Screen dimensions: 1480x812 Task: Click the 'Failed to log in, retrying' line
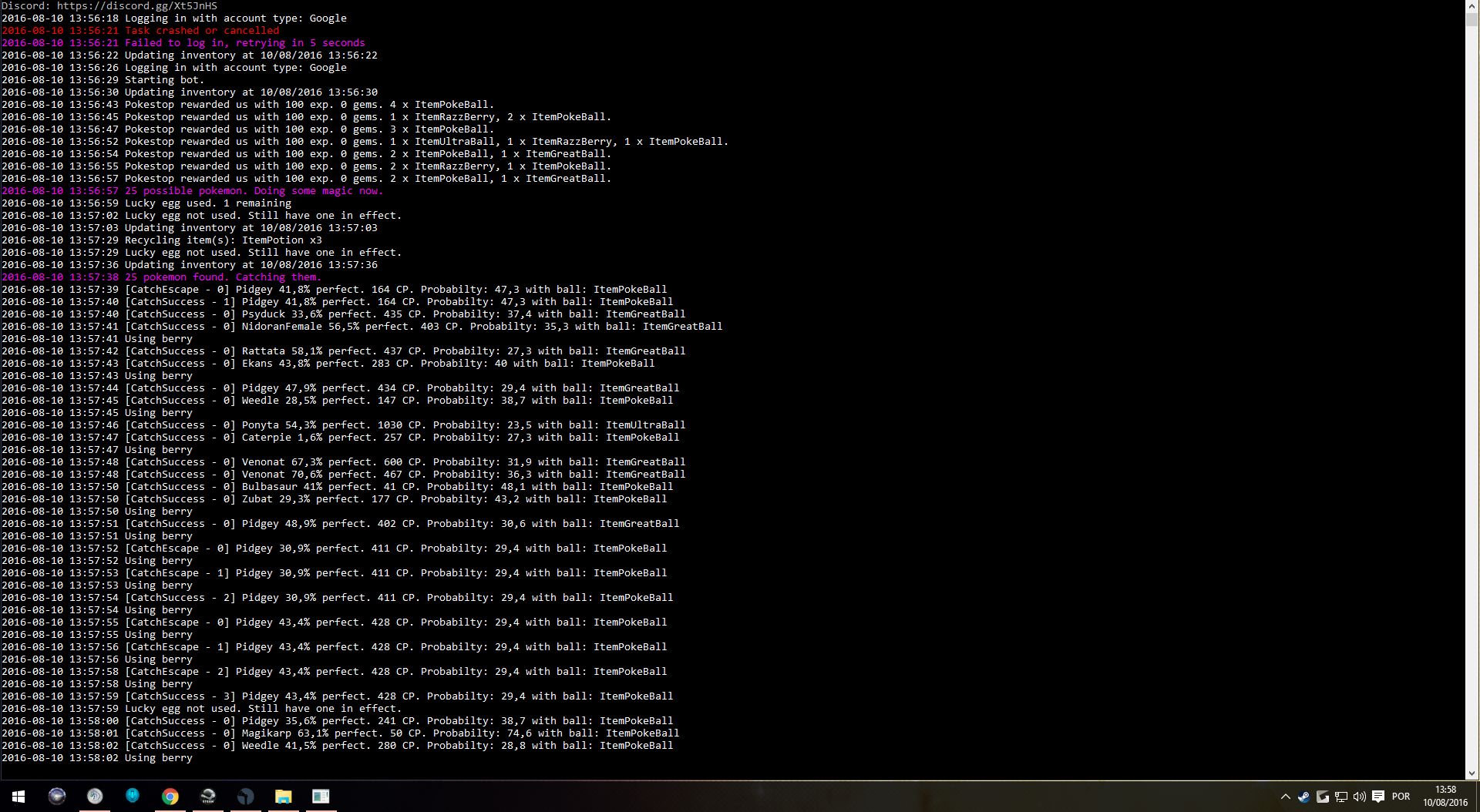click(183, 43)
